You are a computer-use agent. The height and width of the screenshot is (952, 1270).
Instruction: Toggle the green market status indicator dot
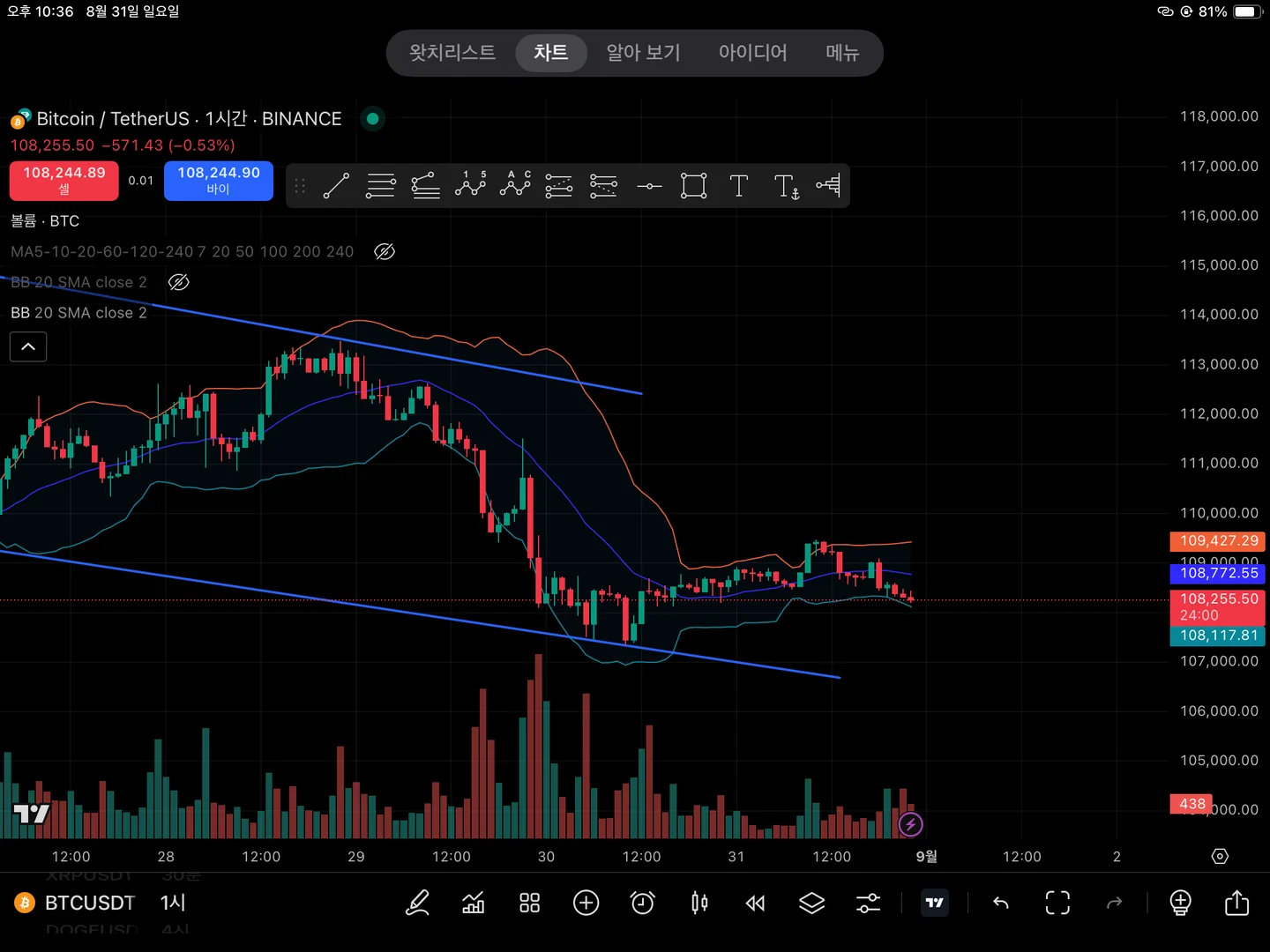tap(373, 118)
